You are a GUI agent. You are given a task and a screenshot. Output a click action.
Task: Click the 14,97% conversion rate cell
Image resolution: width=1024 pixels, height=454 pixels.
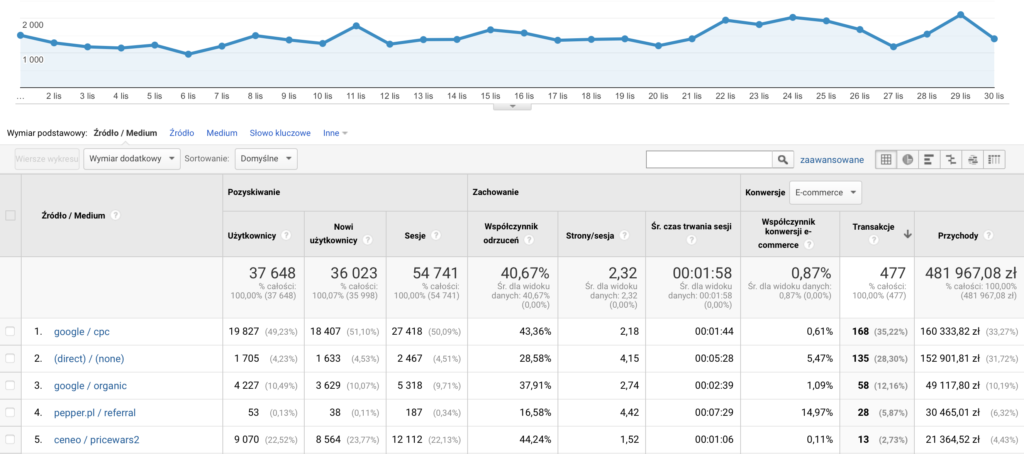pyautogui.click(x=816, y=413)
